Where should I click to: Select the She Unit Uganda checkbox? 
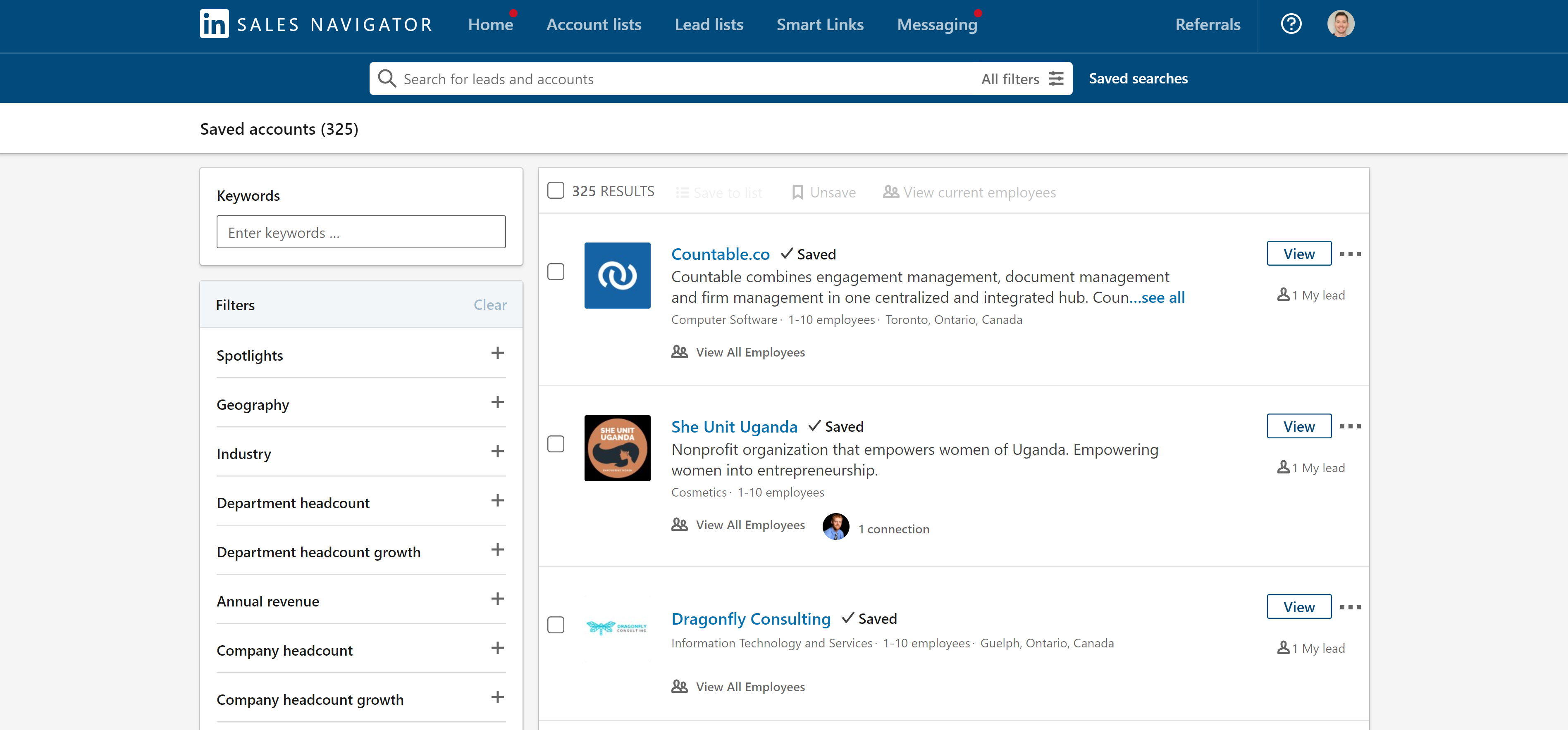pos(556,444)
